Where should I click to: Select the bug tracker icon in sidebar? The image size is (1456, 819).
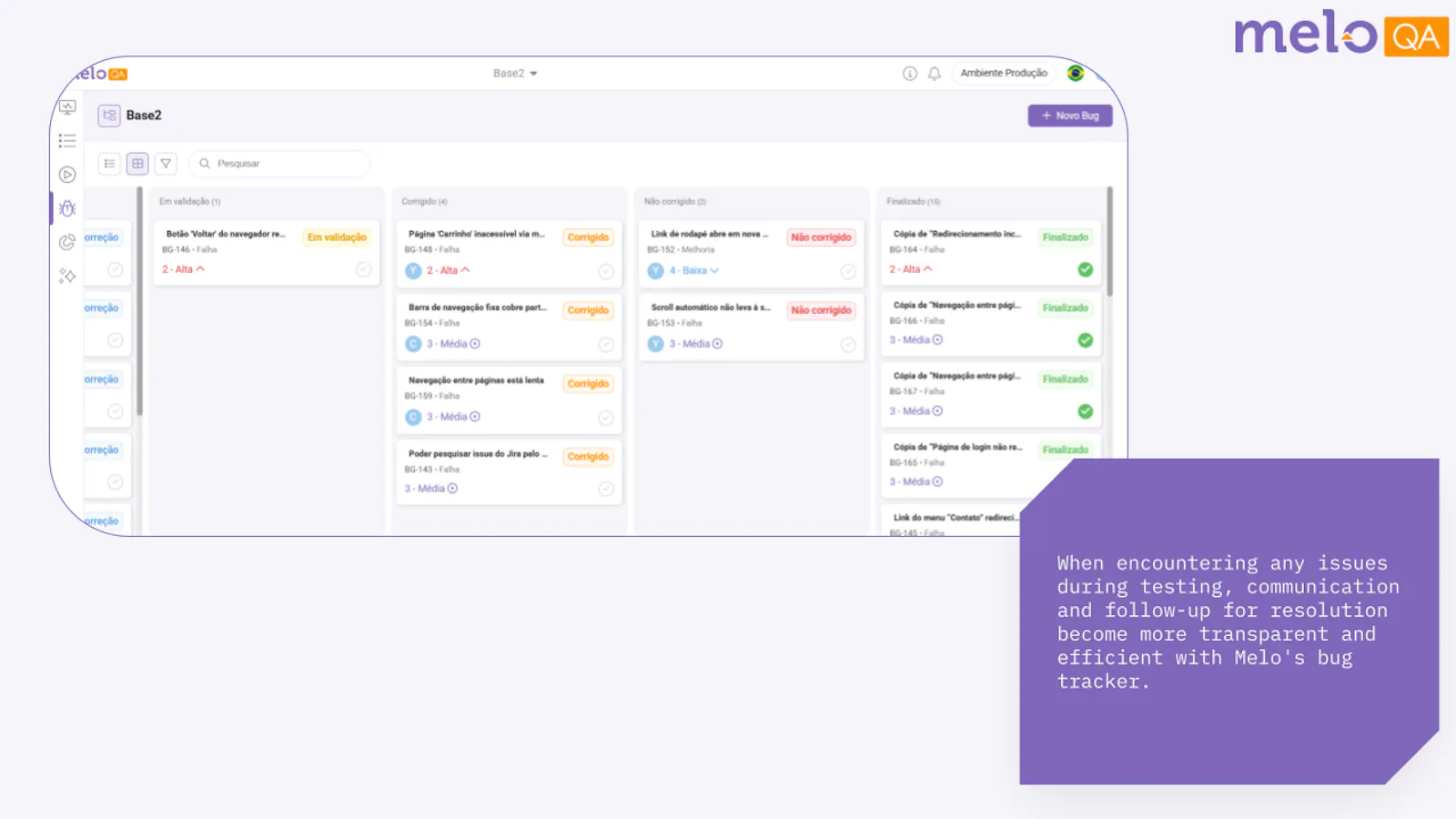coord(67,208)
